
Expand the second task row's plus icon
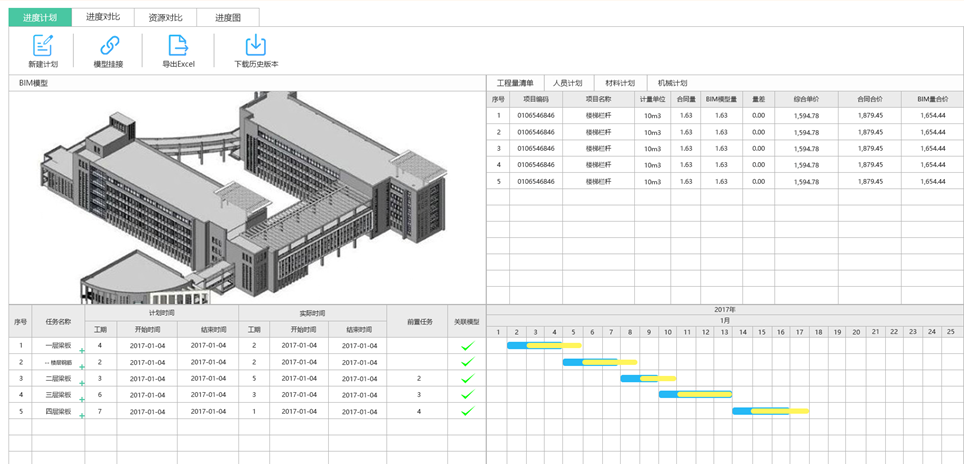(x=82, y=367)
